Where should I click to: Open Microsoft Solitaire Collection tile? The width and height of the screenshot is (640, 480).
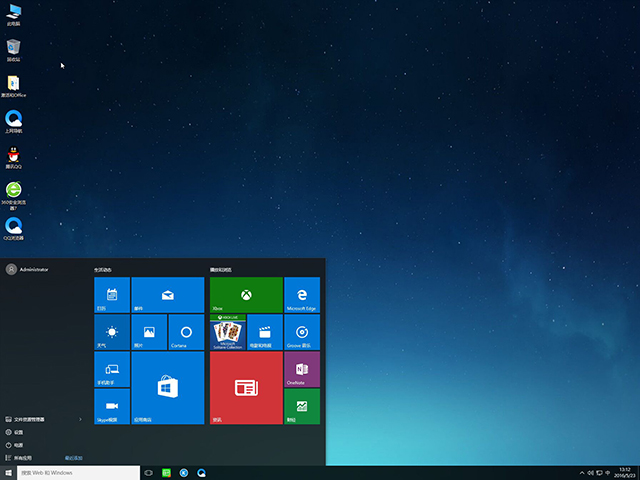[227, 332]
